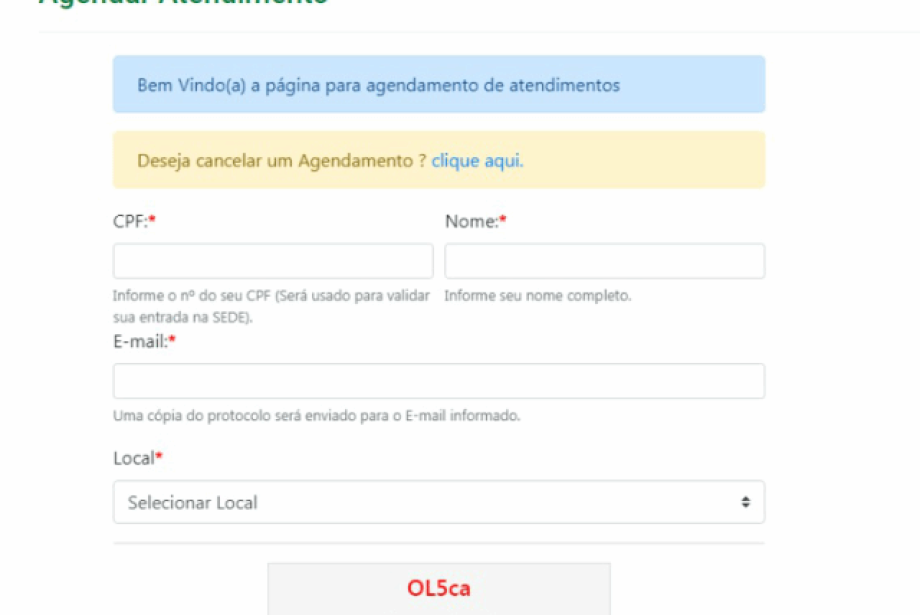Screen dimensions: 920x615
Task: Follow the "clique aqui" cancel link
Action: tap(477, 160)
